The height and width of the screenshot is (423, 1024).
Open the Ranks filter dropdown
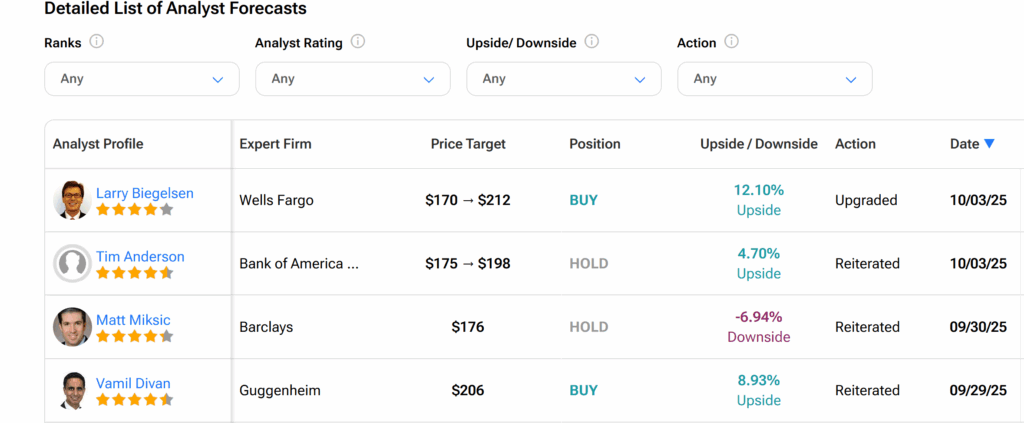[142, 79]
